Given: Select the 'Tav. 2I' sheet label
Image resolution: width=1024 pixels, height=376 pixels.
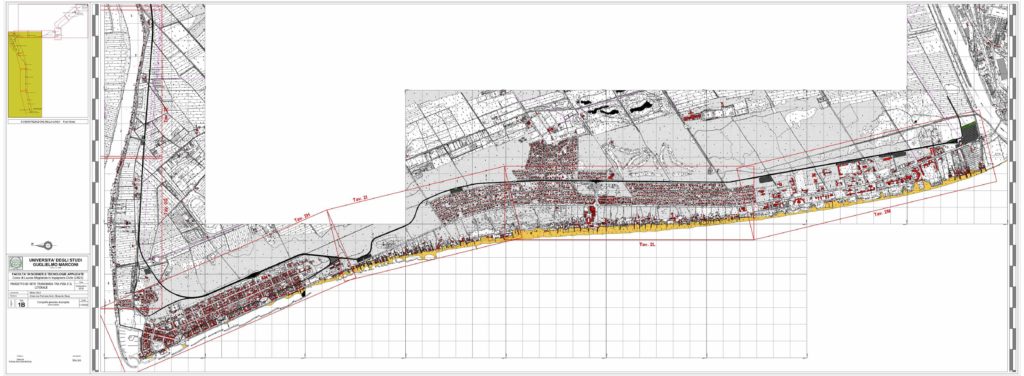Looking at the screenshot, I should click(361, 198).
